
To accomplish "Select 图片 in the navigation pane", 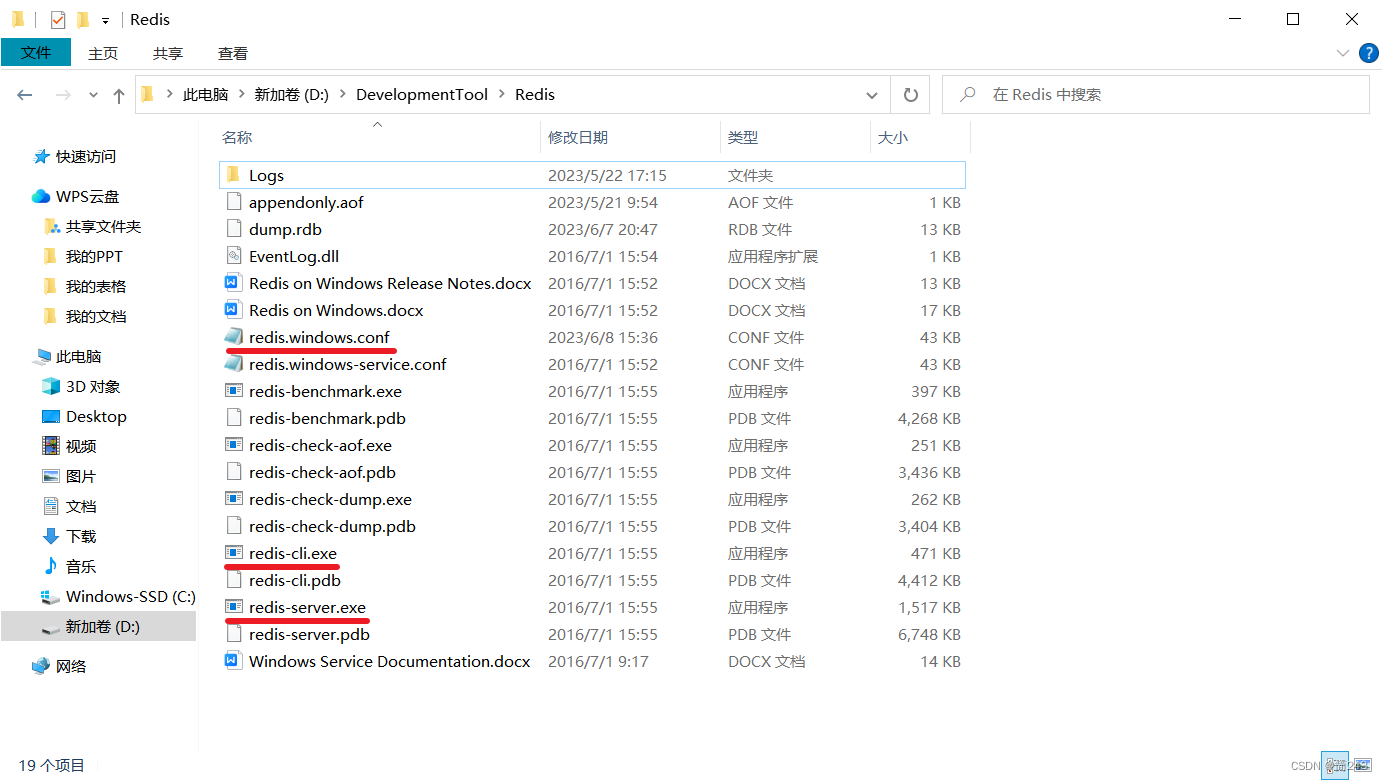I will 81,477.
